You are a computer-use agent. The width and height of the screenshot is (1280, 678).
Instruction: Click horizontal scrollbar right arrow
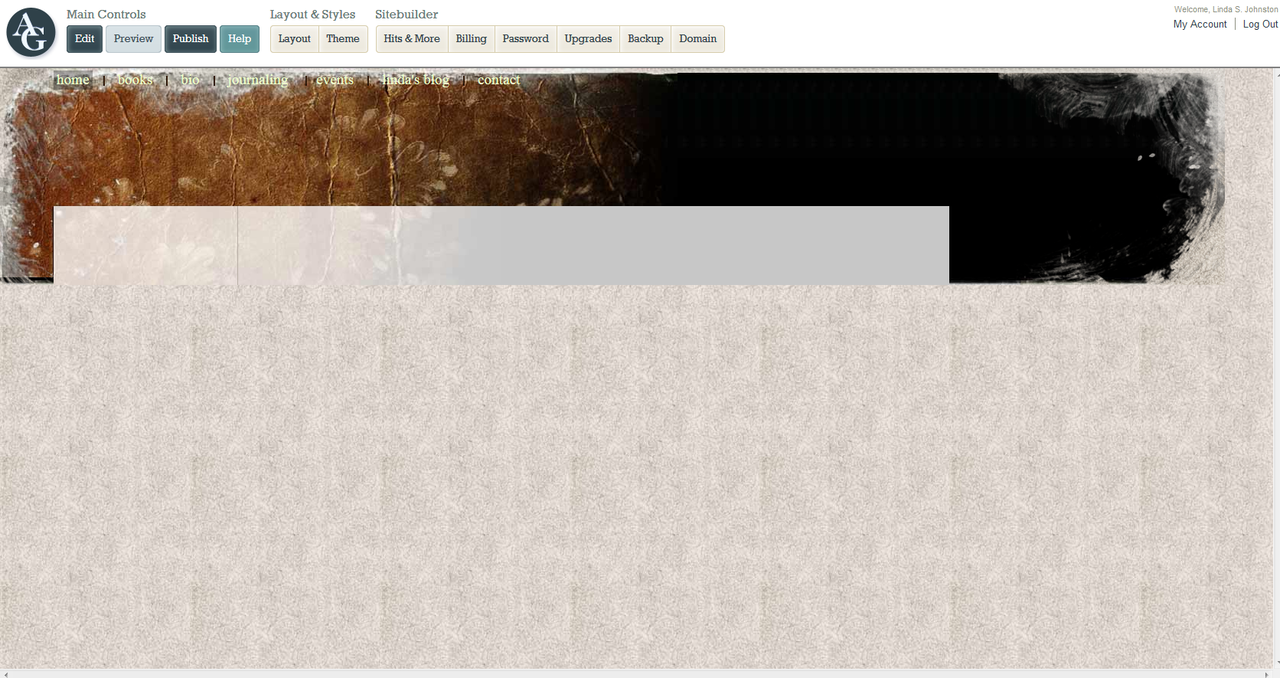coord(1268,674)
